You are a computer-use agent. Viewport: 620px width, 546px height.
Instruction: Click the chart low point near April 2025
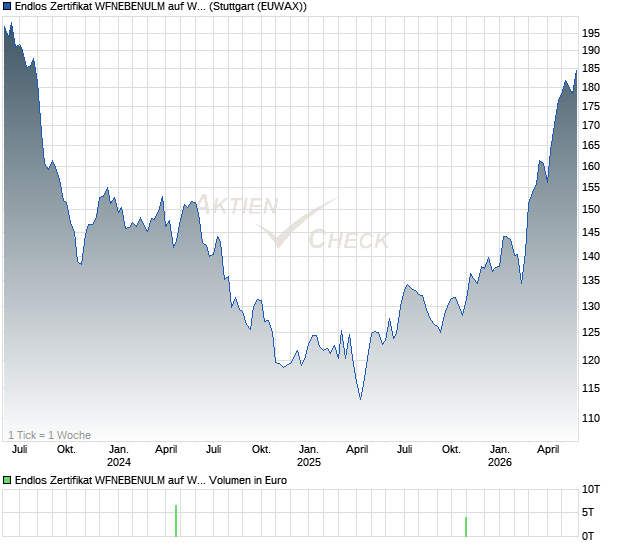pyautogui.click(x=360, y=399)
